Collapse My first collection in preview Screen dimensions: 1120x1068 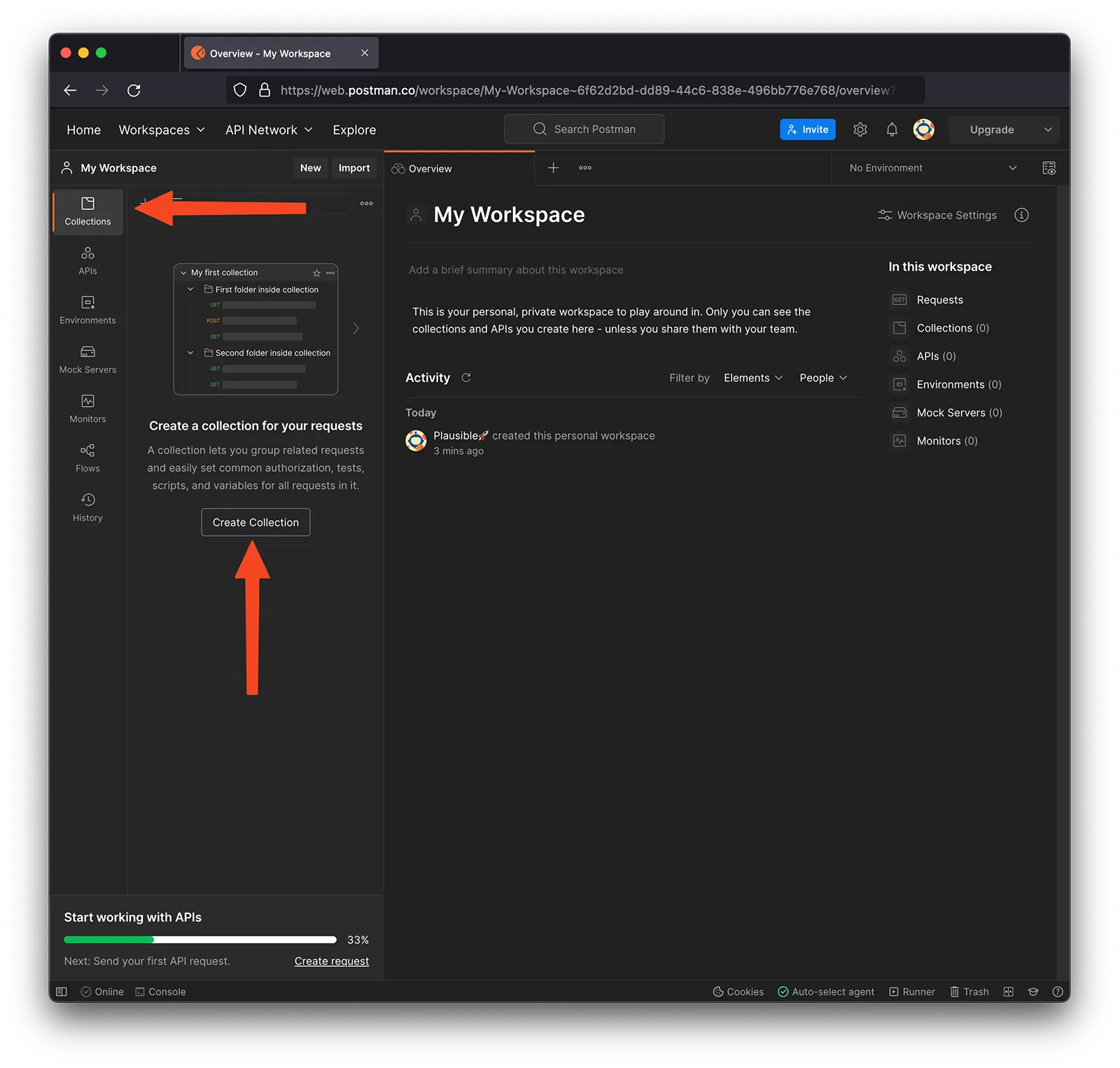click(183, 273)
